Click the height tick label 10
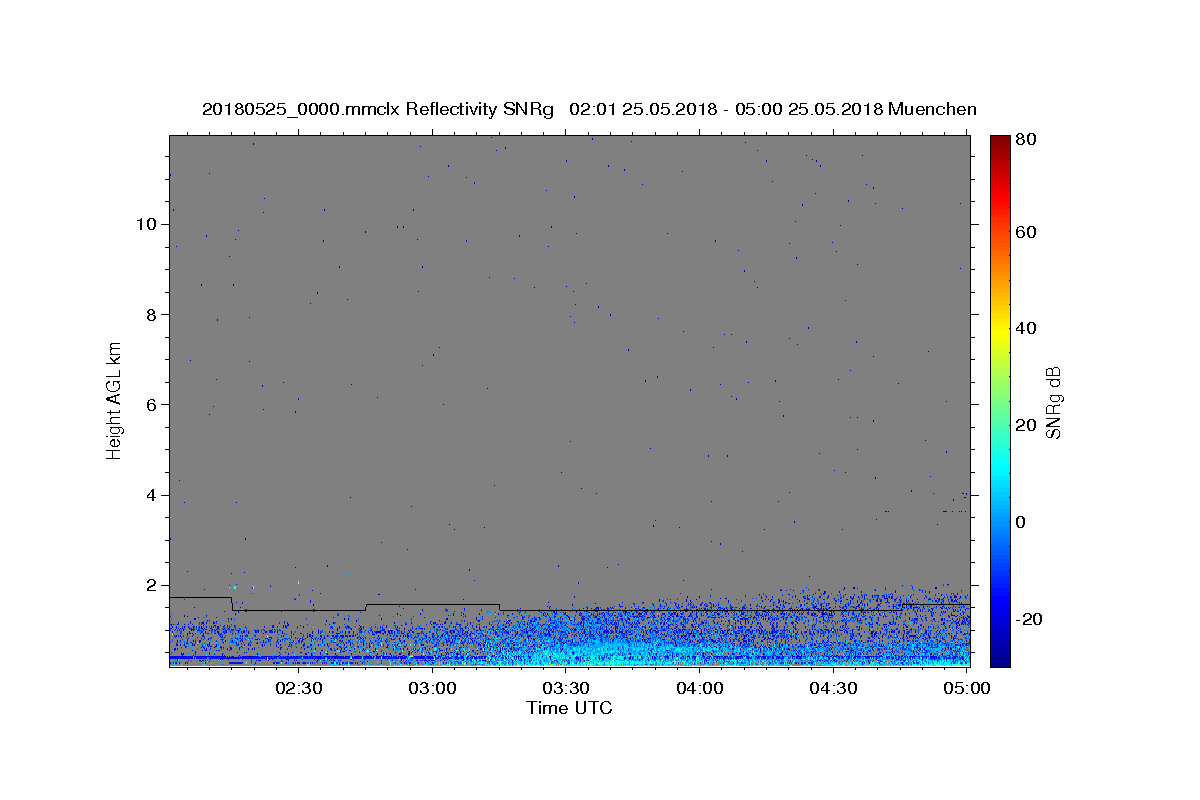The height and width of the screenshot is (800, 1200). coord(147,224)
